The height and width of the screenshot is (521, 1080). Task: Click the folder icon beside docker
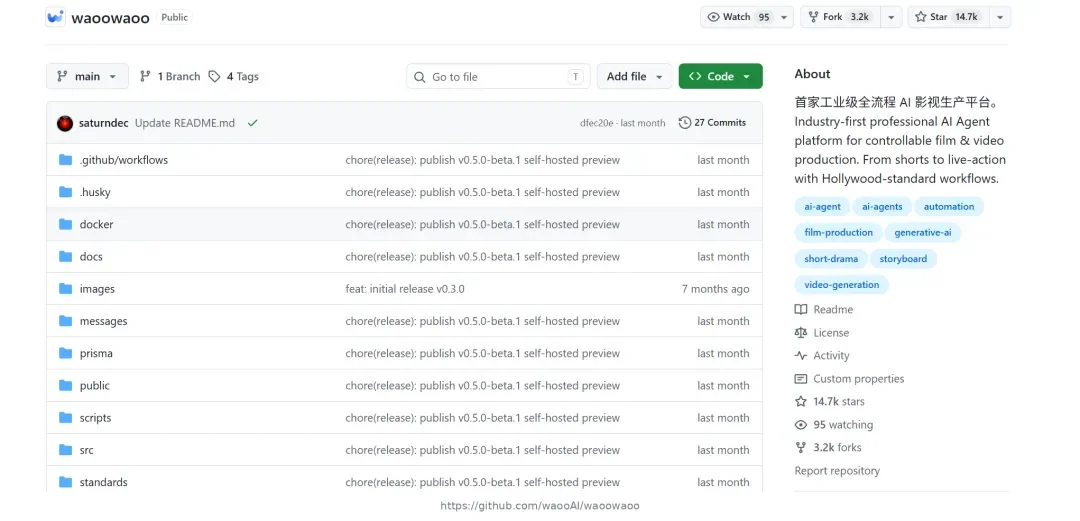(65, 224)
